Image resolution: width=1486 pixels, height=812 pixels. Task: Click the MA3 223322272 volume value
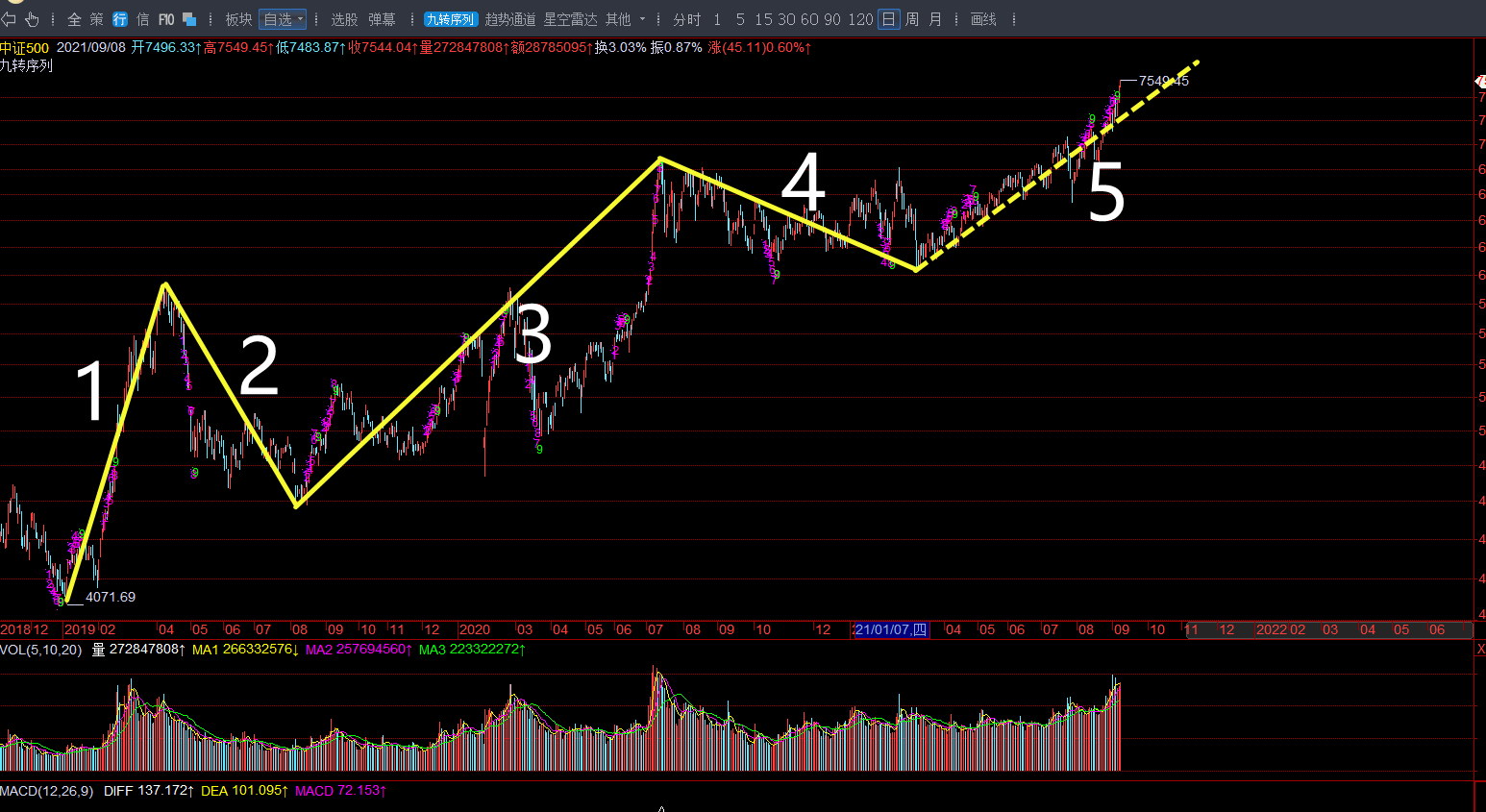pos(472,650)
